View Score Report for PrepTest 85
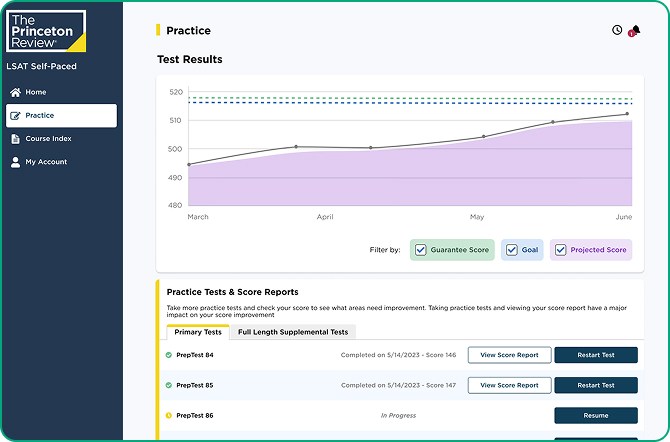The width and height of the screenshot is (670, 442). [x=509, y=385]
